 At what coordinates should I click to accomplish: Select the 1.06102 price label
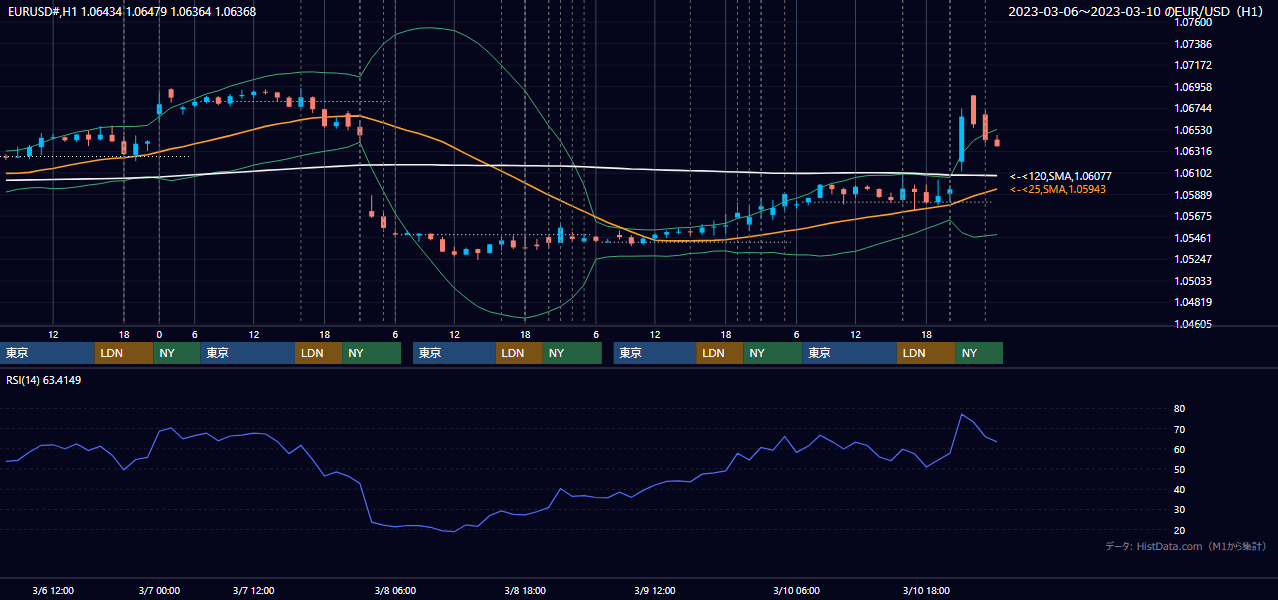1192,174
